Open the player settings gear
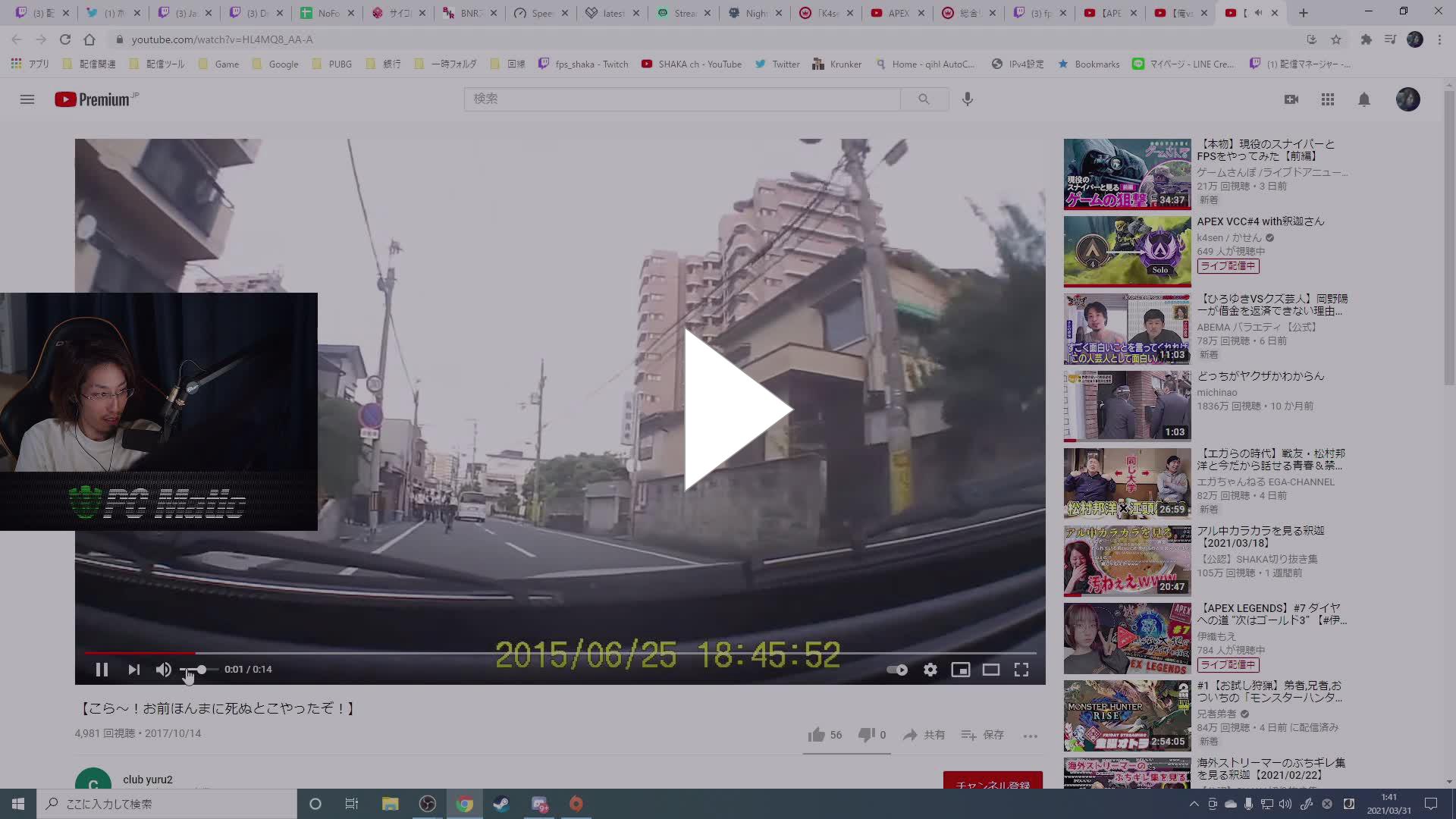This screenshot has width=1456, height=819. click(930, 670)
